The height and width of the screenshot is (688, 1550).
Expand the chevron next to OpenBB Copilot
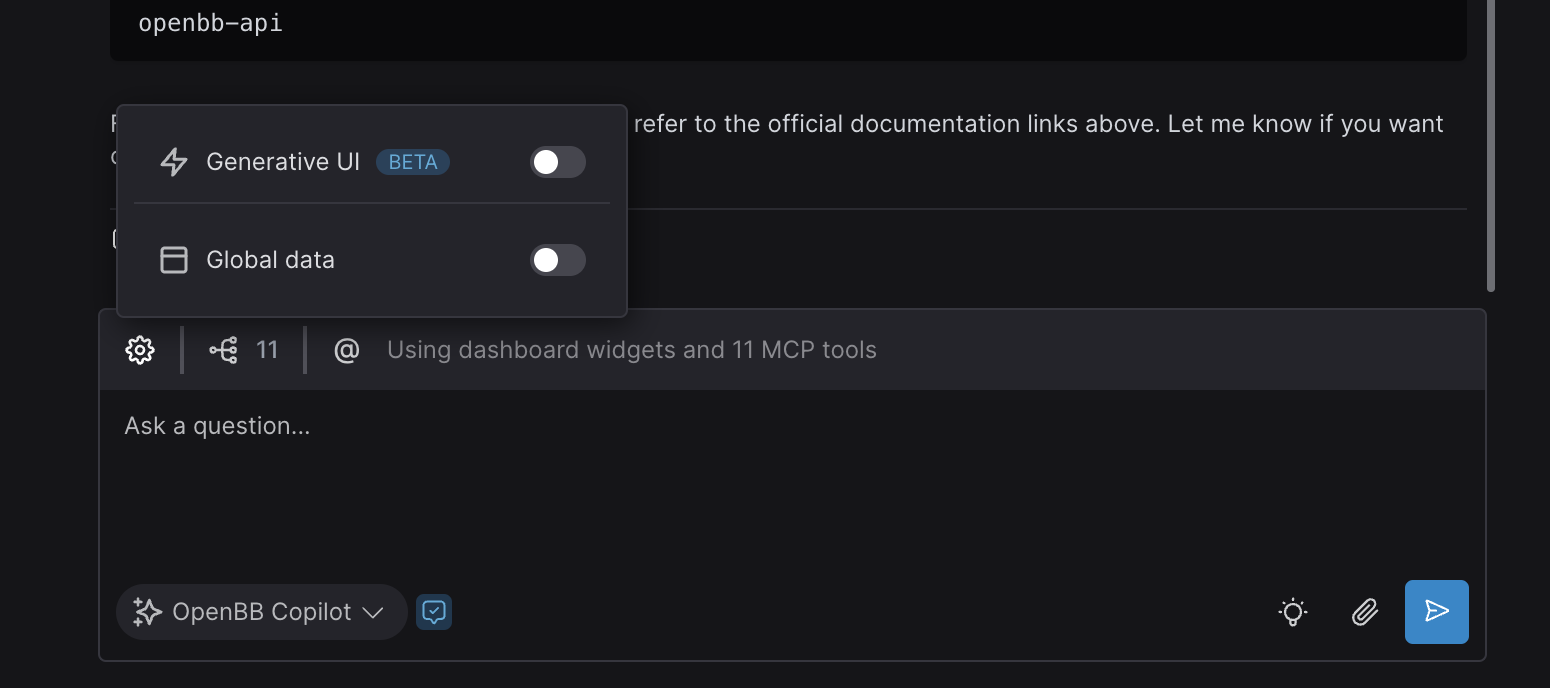click(x=373, y=612)
